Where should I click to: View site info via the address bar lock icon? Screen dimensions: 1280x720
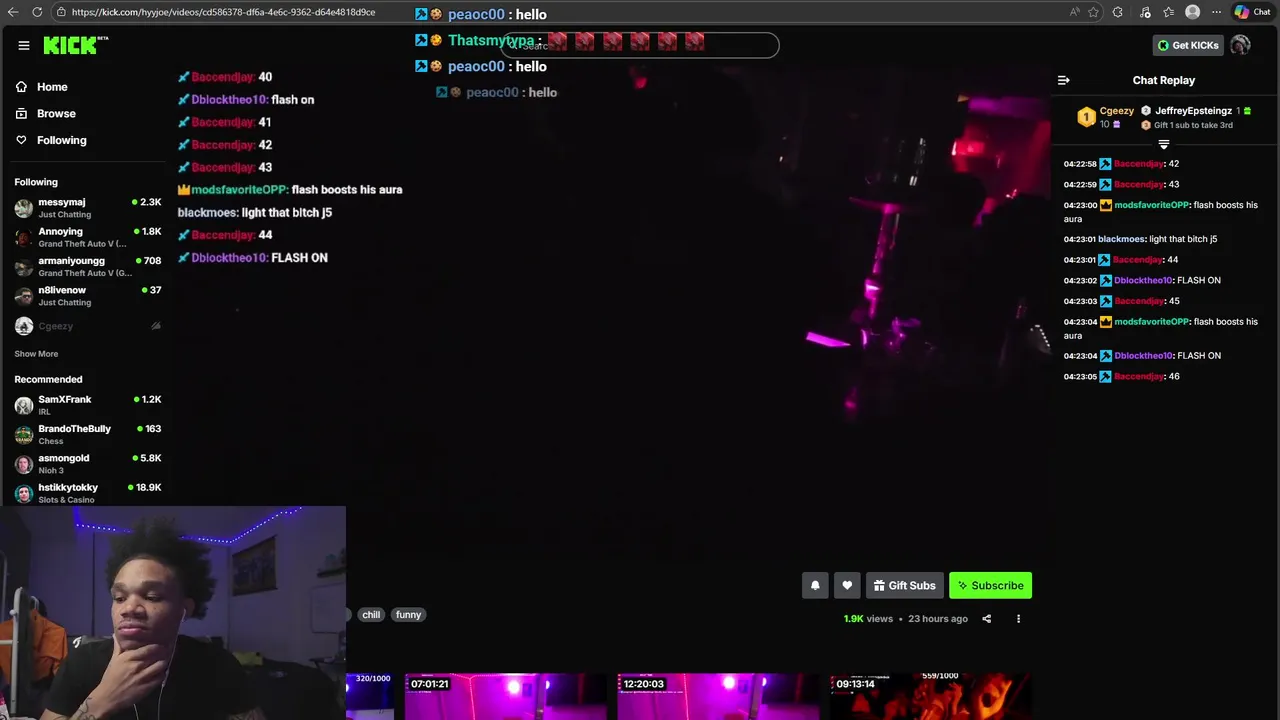pyautogui.click(x=62, y=12)
